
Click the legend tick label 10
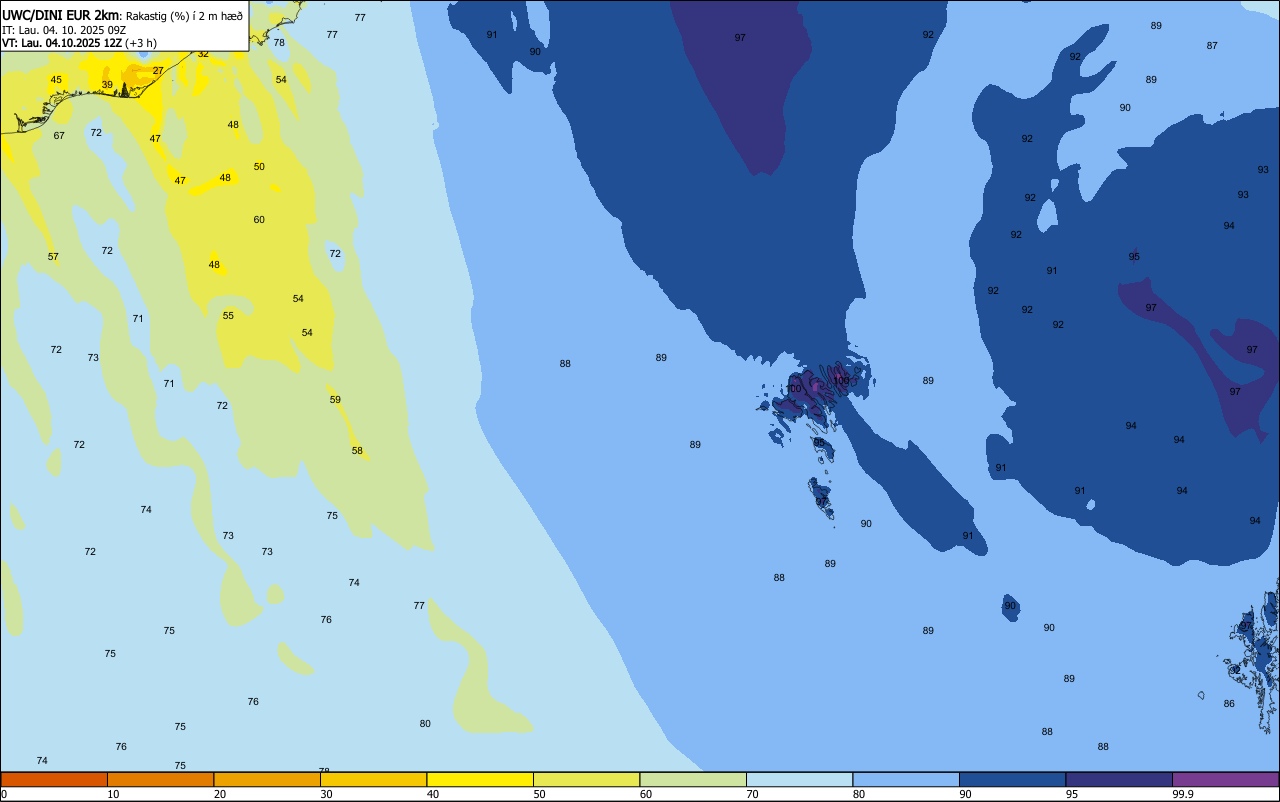[x=113, y=794]
